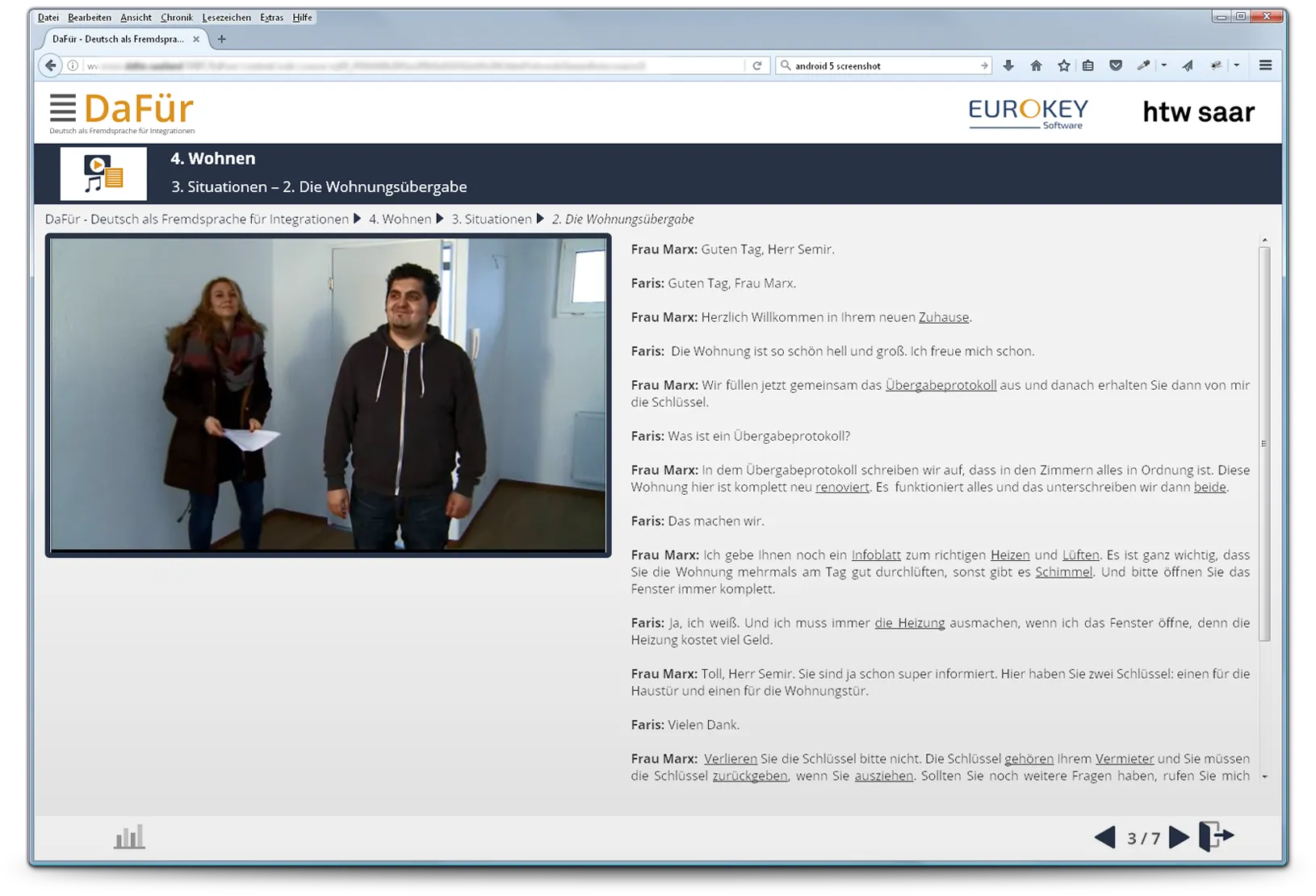This screenshot has height=896, width=1316.
Task: Click the dialogue text scrollbar down arrow
Action: [1264, 777]
